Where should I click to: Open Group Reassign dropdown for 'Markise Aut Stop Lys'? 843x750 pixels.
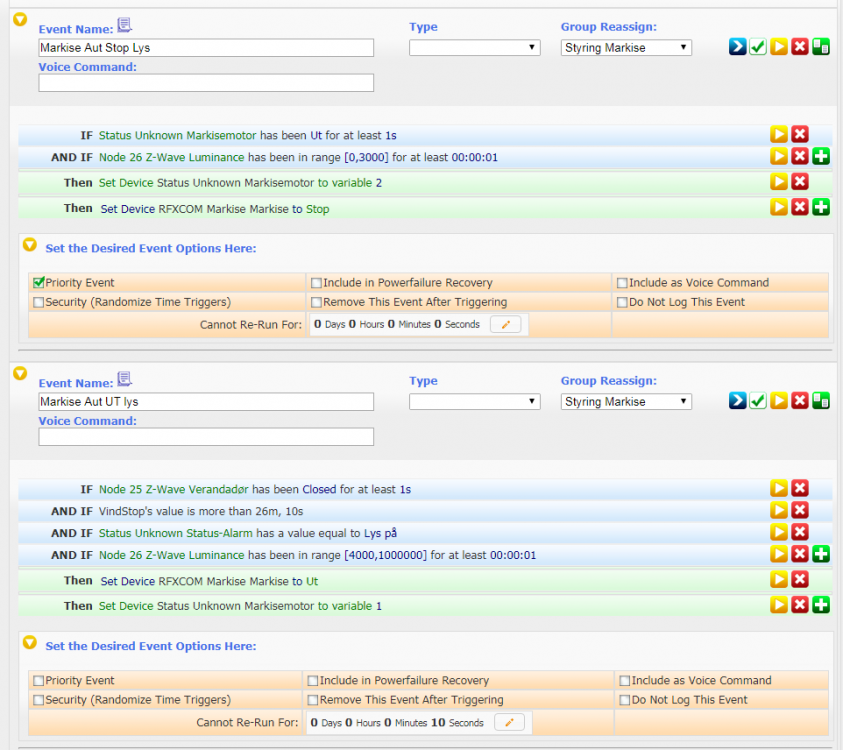625,47
